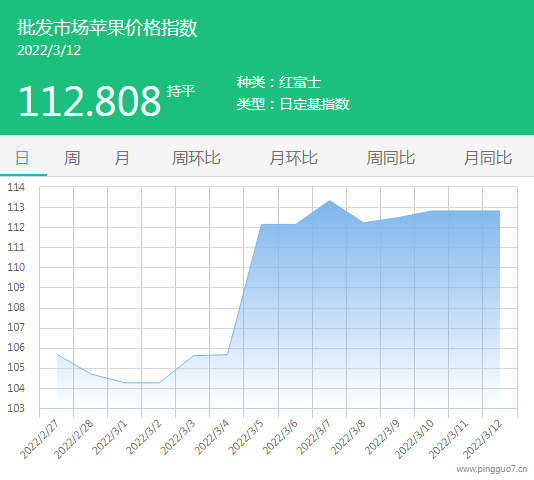Screen dimensions: 534x480
Task: Click the 2022/3/5 data point on chart
Action: click(x=261, y=224)
